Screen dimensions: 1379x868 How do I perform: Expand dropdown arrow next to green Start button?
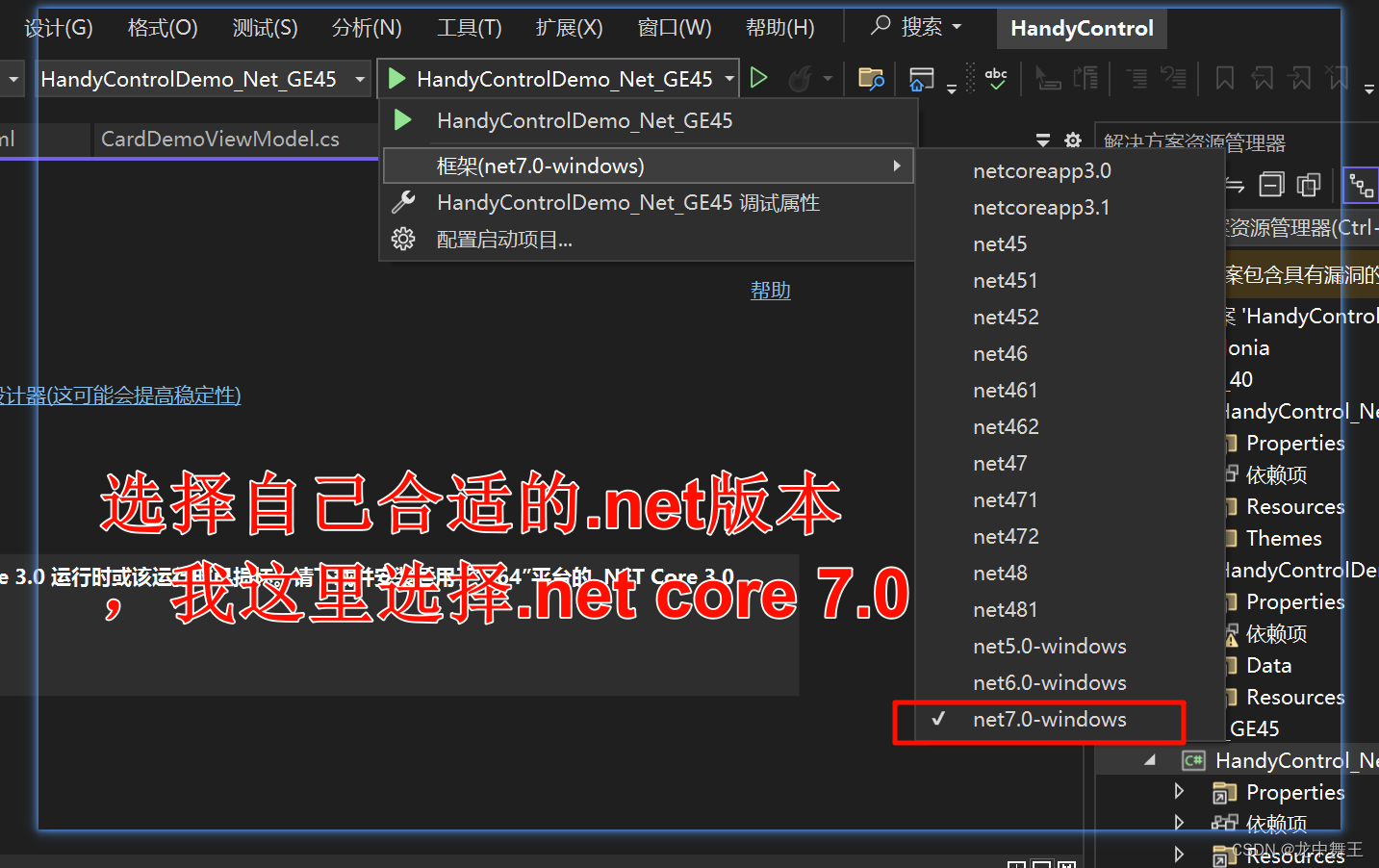coord(729,79)
